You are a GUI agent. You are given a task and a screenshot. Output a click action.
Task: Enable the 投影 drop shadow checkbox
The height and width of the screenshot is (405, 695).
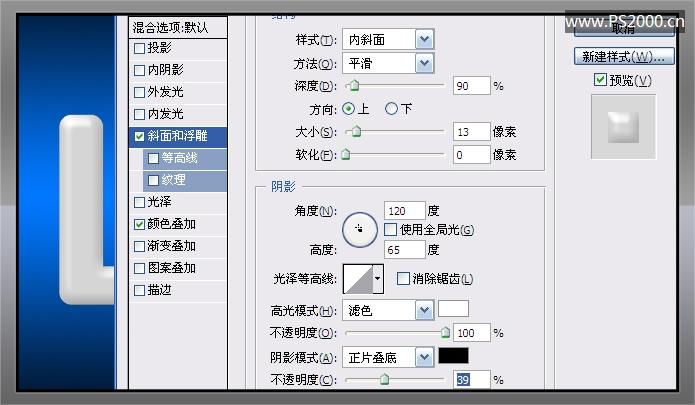(140, 48)
